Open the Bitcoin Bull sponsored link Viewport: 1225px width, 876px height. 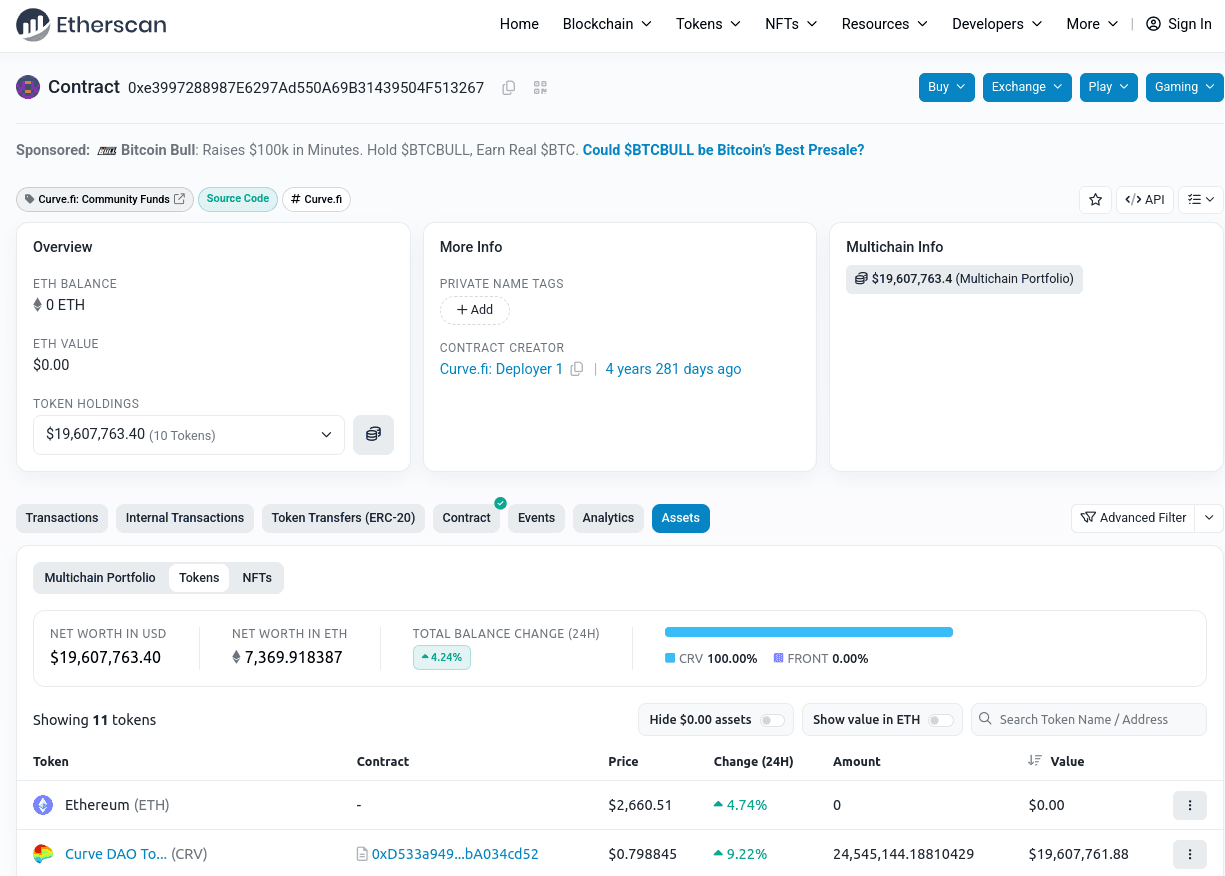(723, 150)
